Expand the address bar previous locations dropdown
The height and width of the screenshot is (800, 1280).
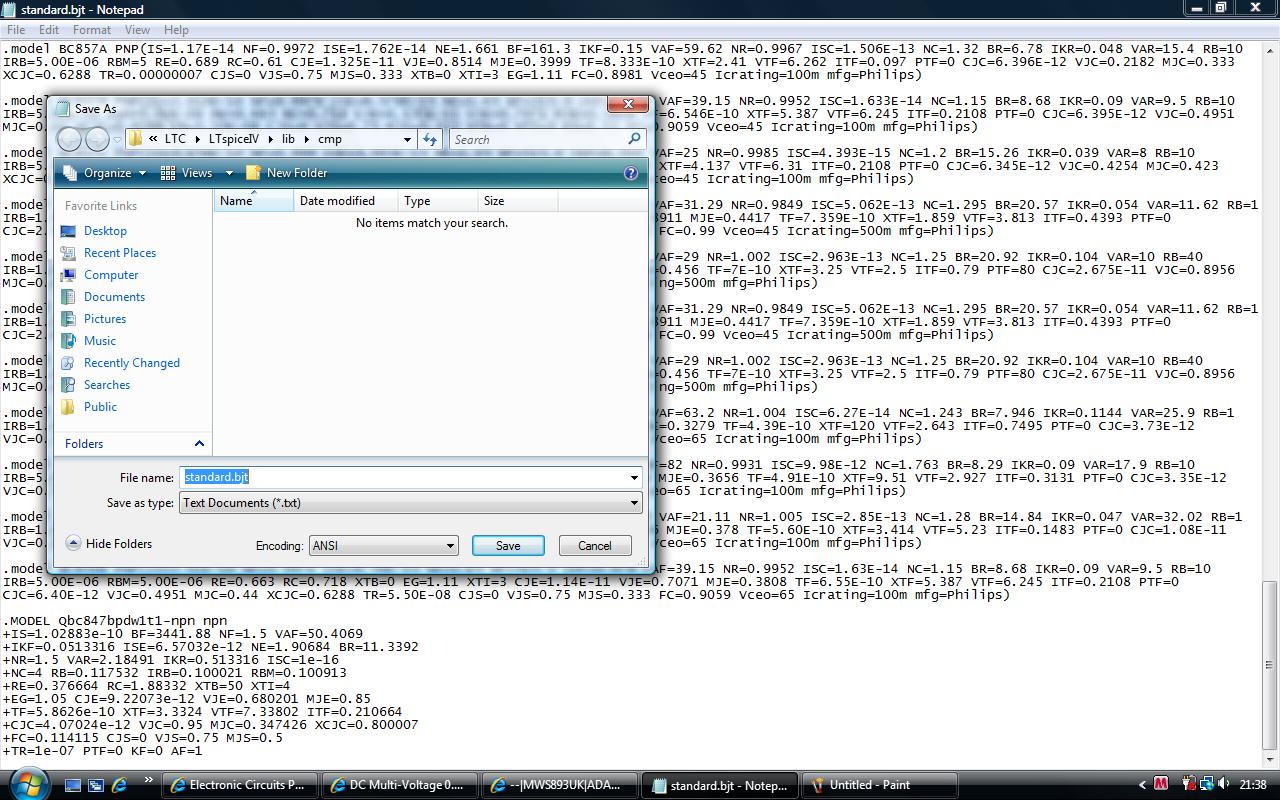click(x=407, y=139)
